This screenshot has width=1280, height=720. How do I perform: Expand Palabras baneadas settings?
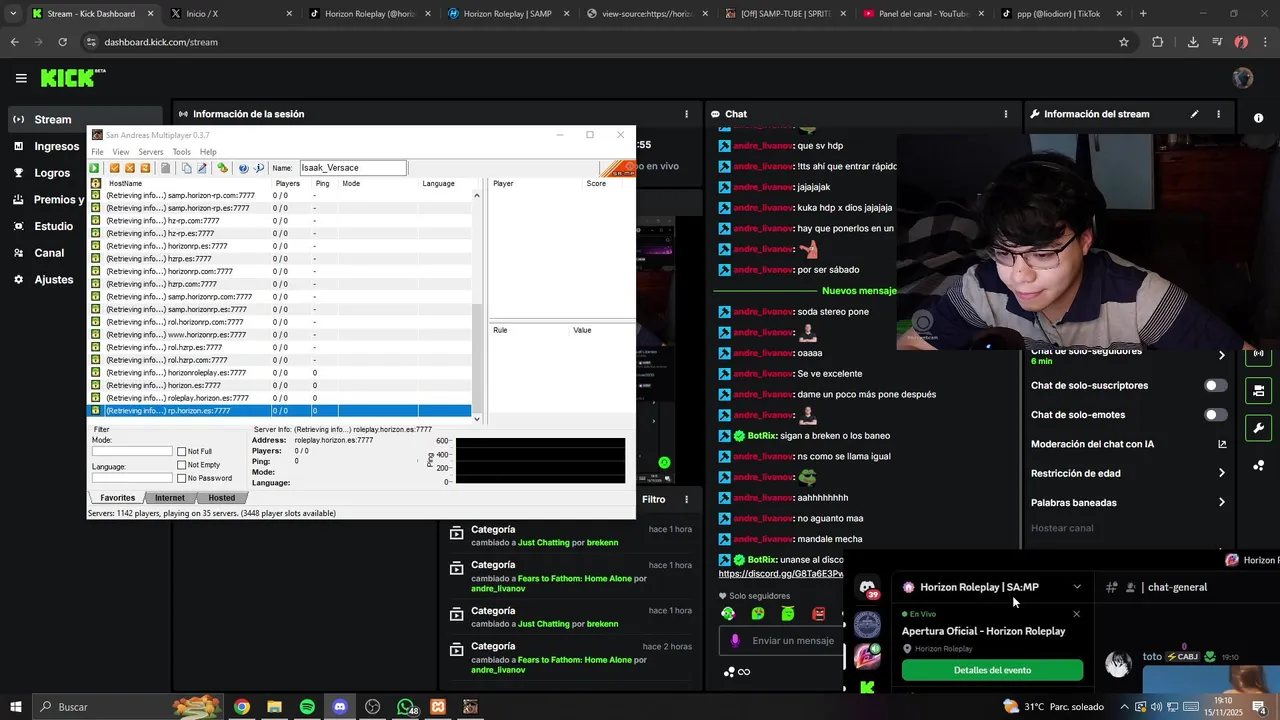pyautogui.click(x=1221, y=502)
